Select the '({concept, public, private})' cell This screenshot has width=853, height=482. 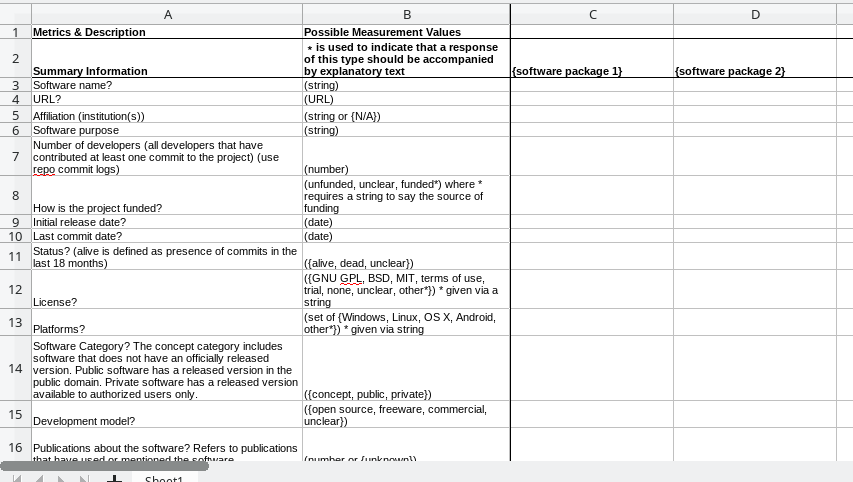[x=406, y=368]
